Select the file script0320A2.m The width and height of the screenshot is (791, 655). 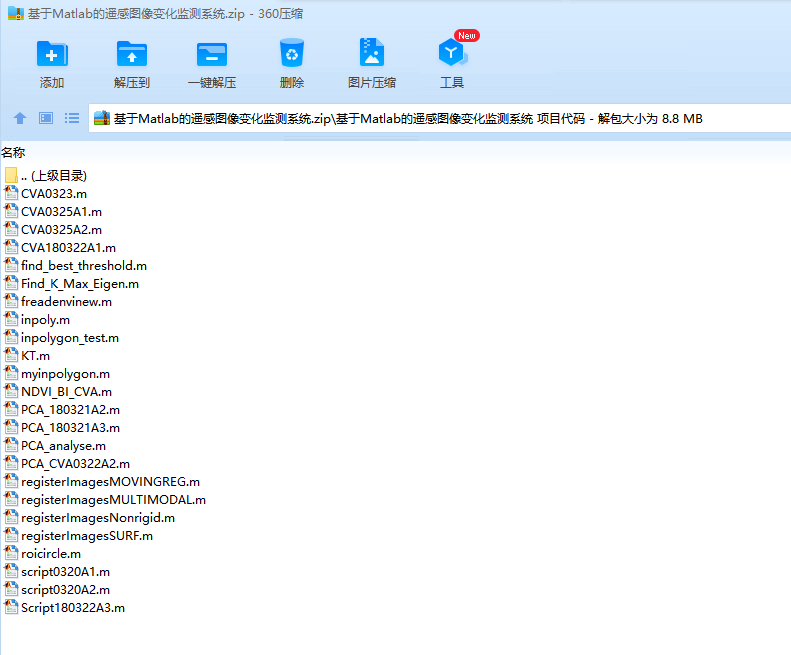[66, 590]
